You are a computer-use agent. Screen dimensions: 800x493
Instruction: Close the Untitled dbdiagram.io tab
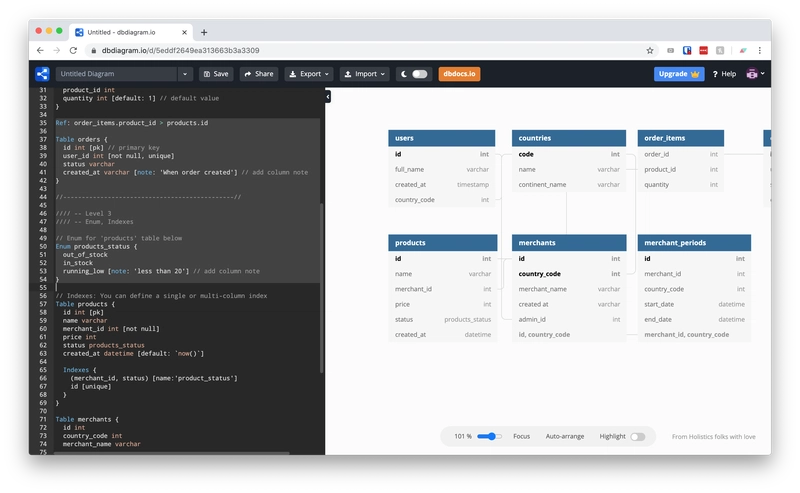(x=184, y=32)
